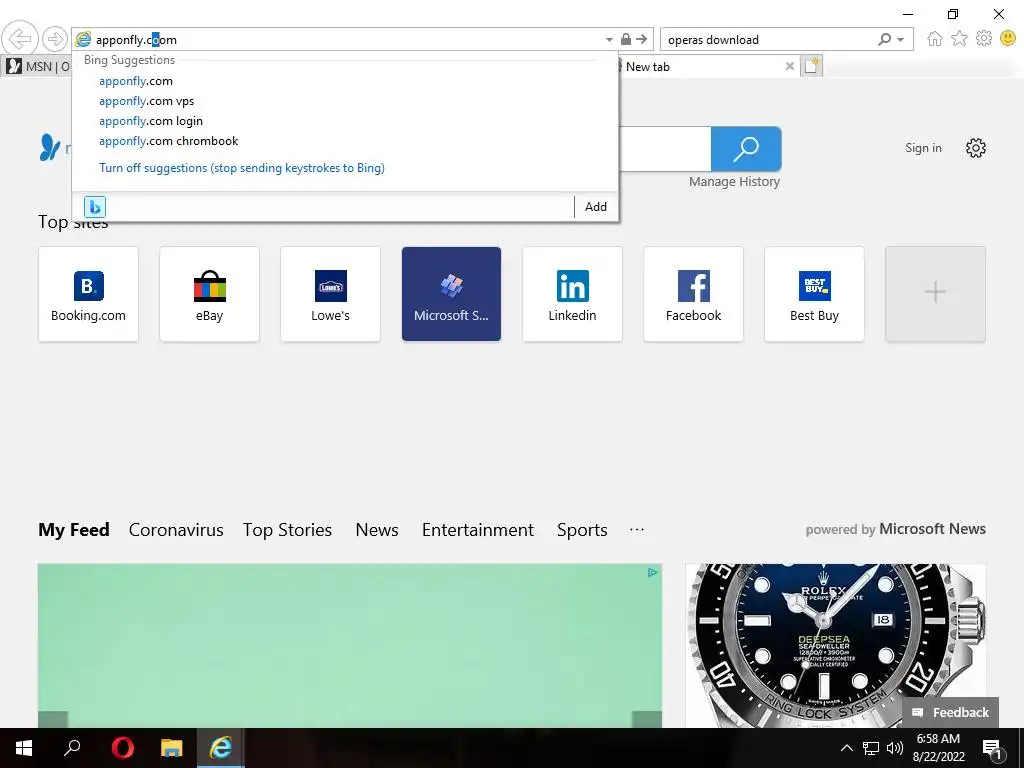Open the address bar autocomplete dropdown arrow

(609, 40)
